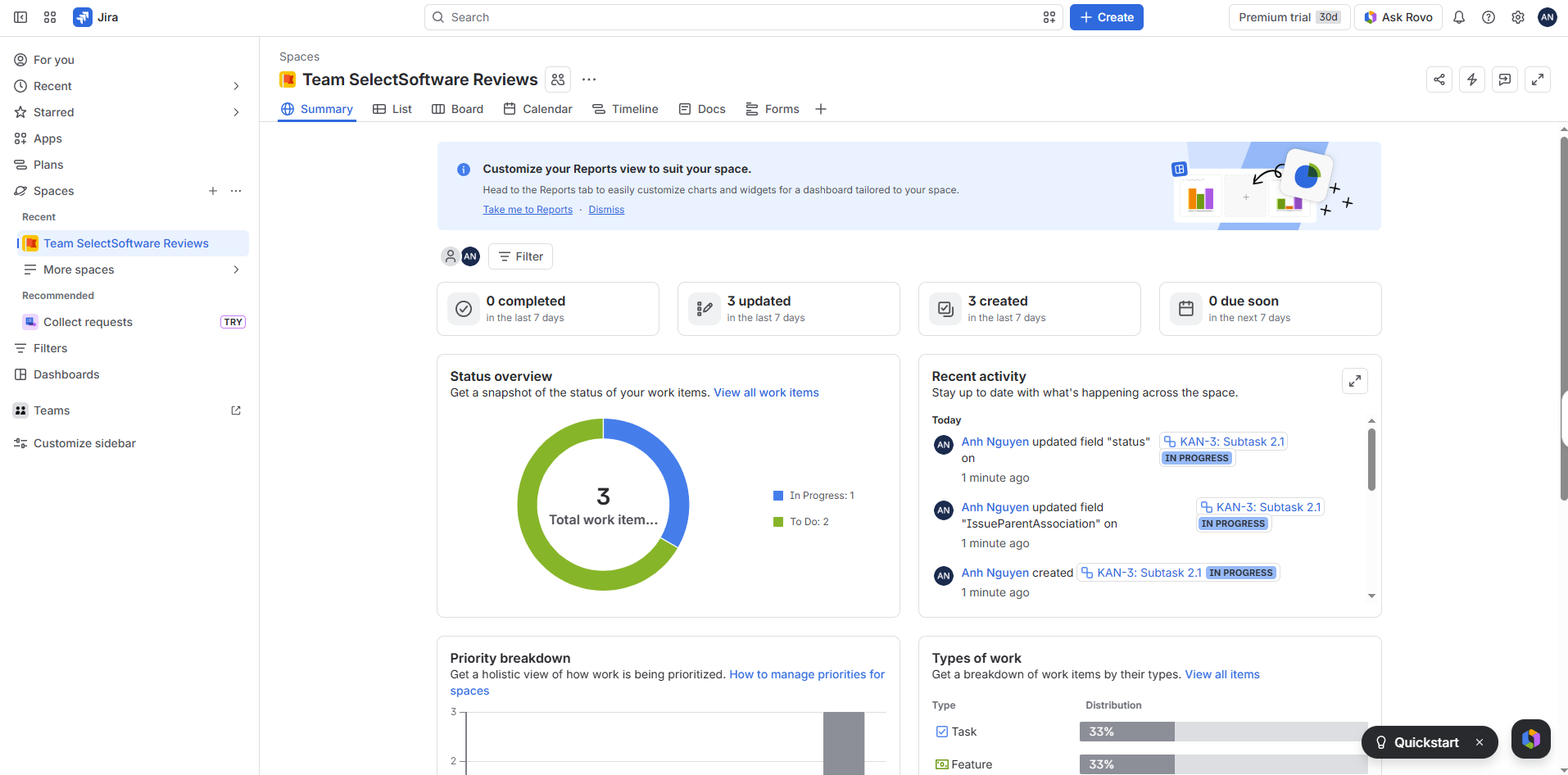Click Customize sidebar
The height and width of the screenshot is (775, 1568).
[131, 443]
